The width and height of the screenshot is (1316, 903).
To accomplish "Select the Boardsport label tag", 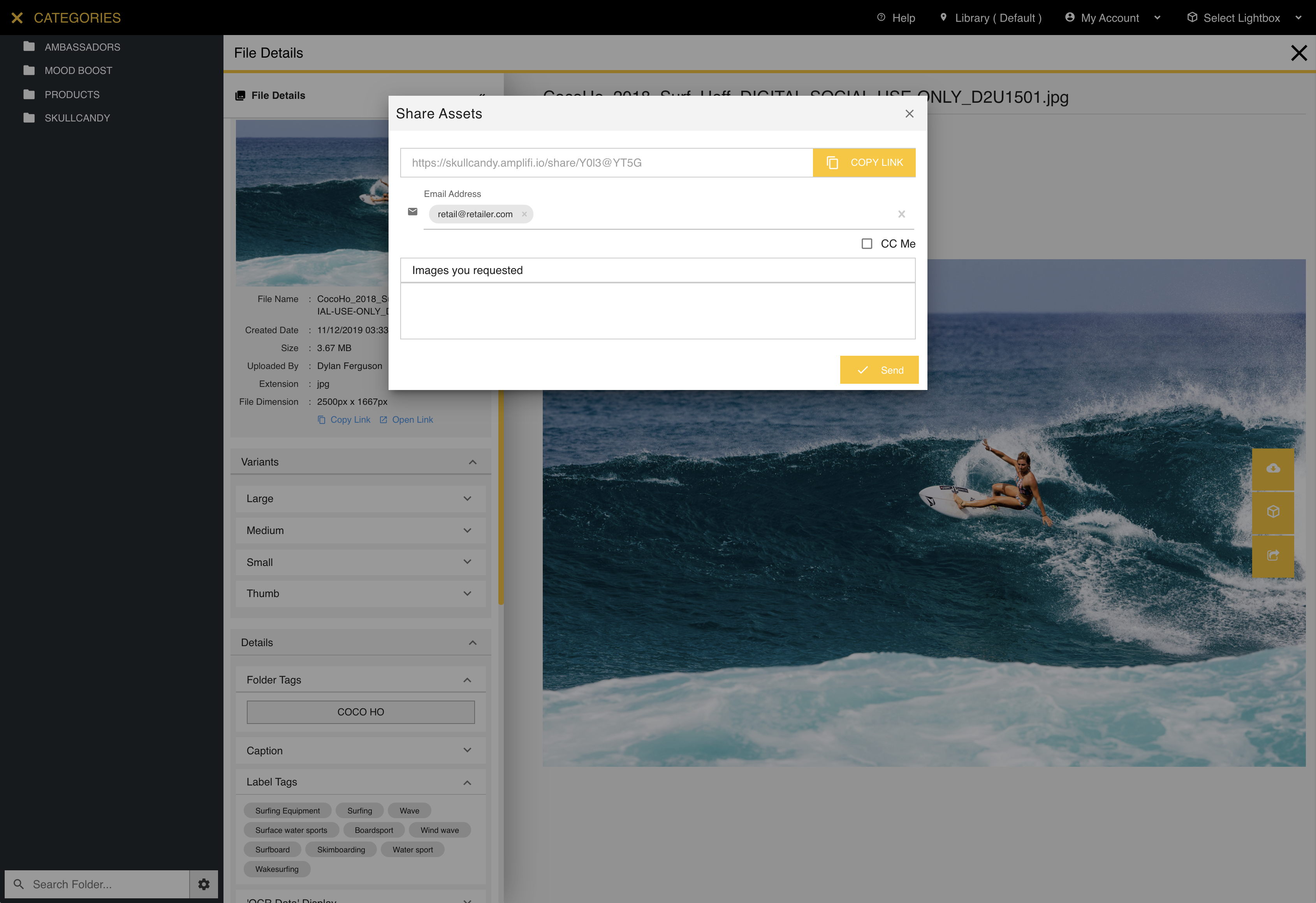I will point(374,831).
